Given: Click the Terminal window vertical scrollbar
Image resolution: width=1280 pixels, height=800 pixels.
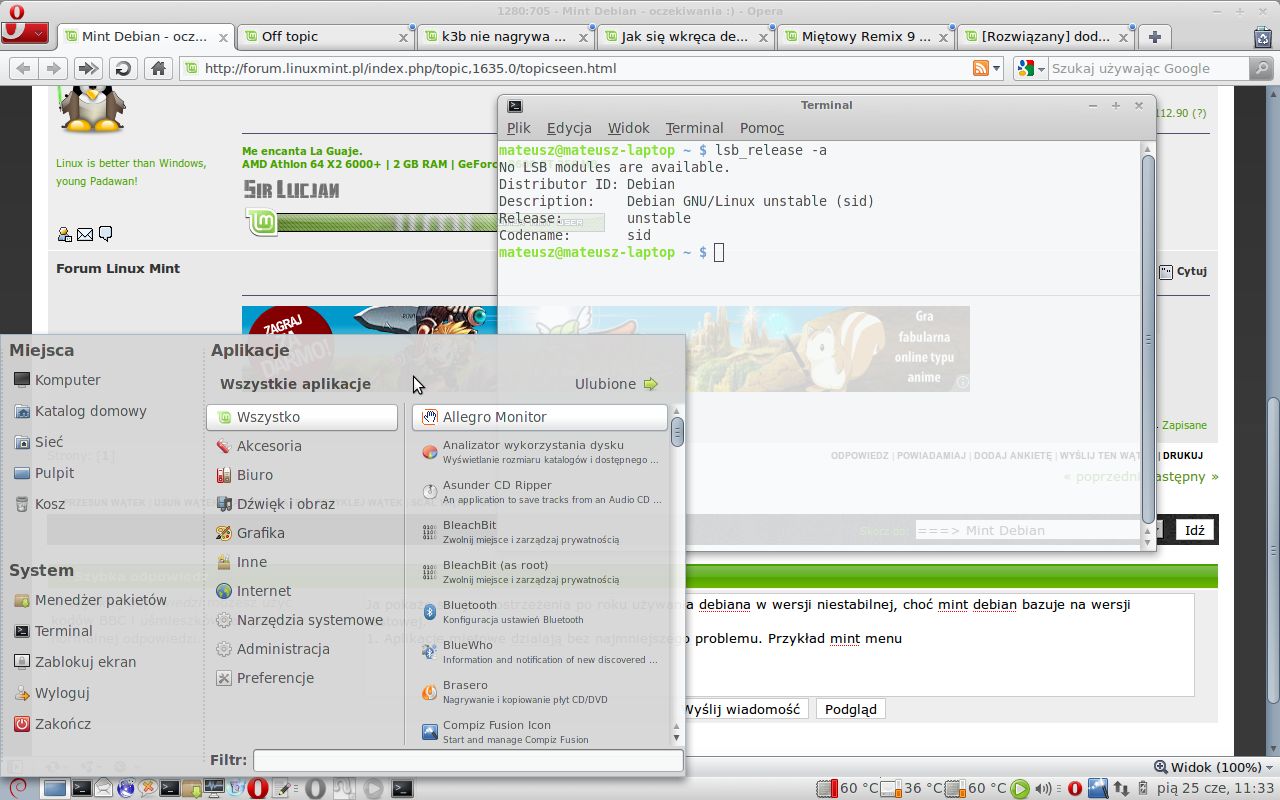Looking at the screenshot, I should 1149,340.
